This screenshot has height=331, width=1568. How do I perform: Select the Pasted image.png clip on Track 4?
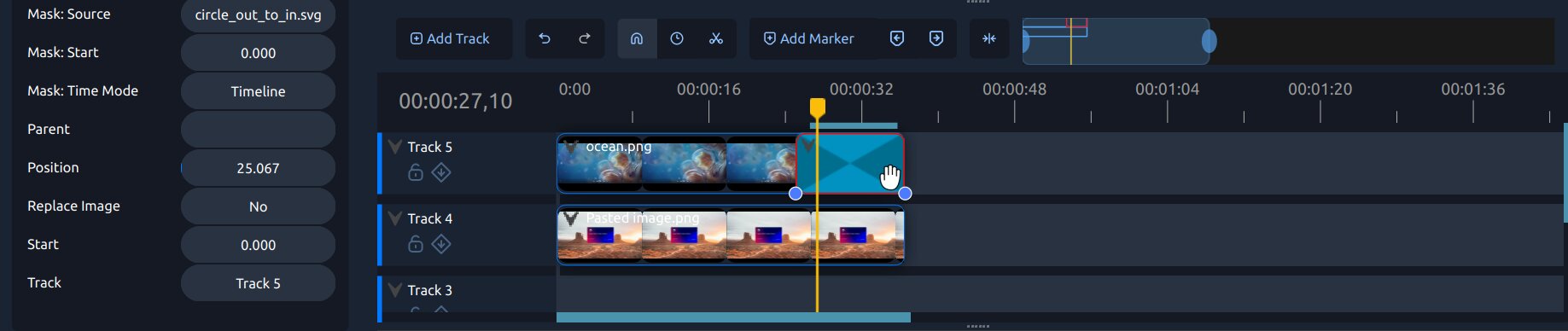click(731, 235)
